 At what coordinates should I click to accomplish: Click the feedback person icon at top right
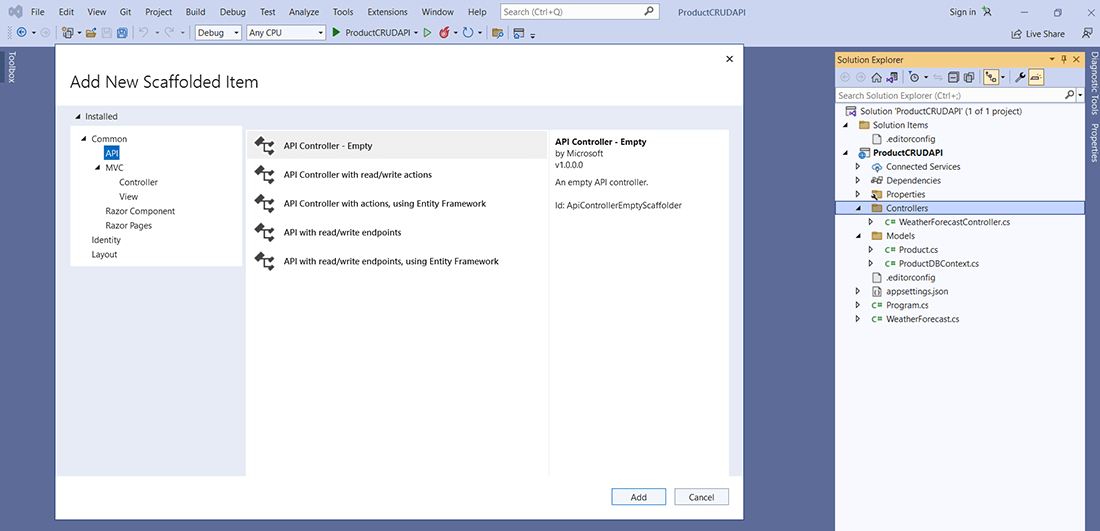coord(1087,33)
